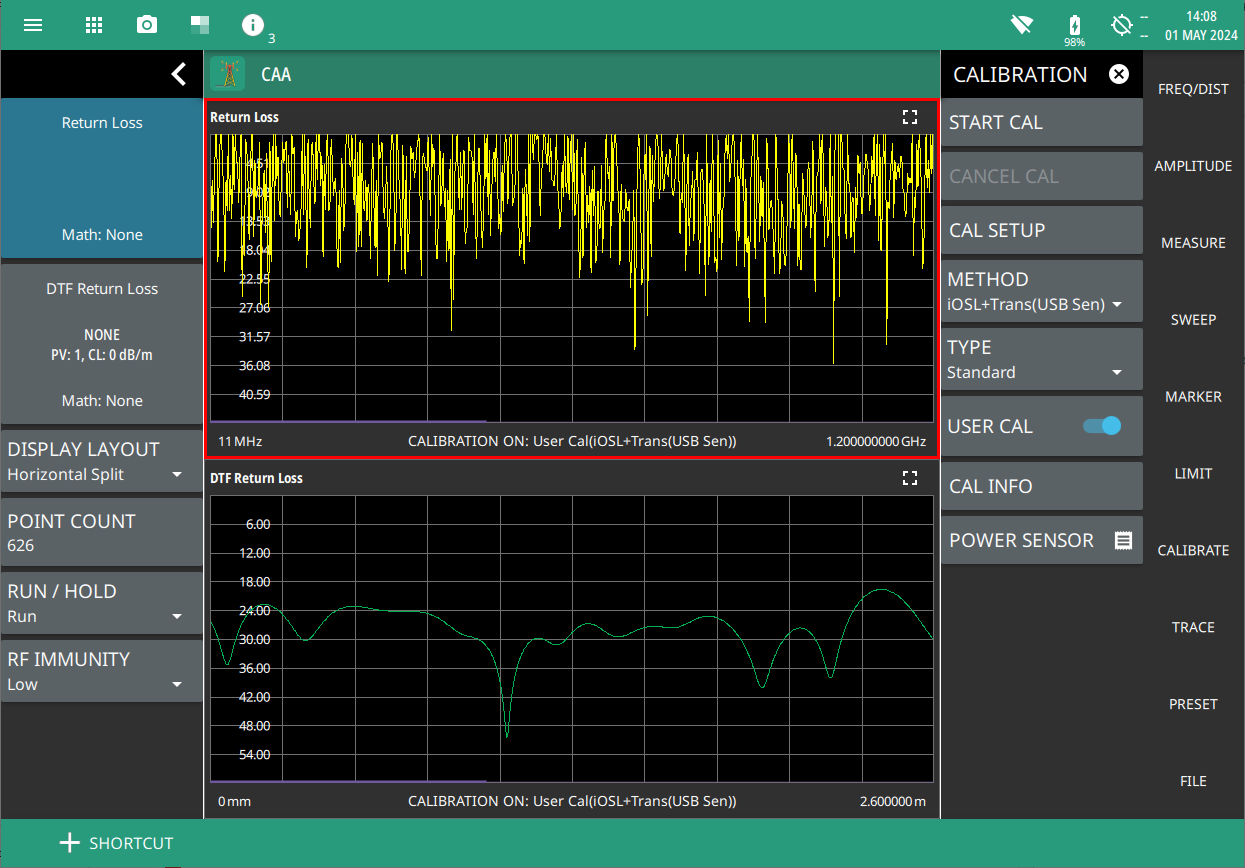
Task: Open the FREQ/DIST menu
Action: [1193, 89]
